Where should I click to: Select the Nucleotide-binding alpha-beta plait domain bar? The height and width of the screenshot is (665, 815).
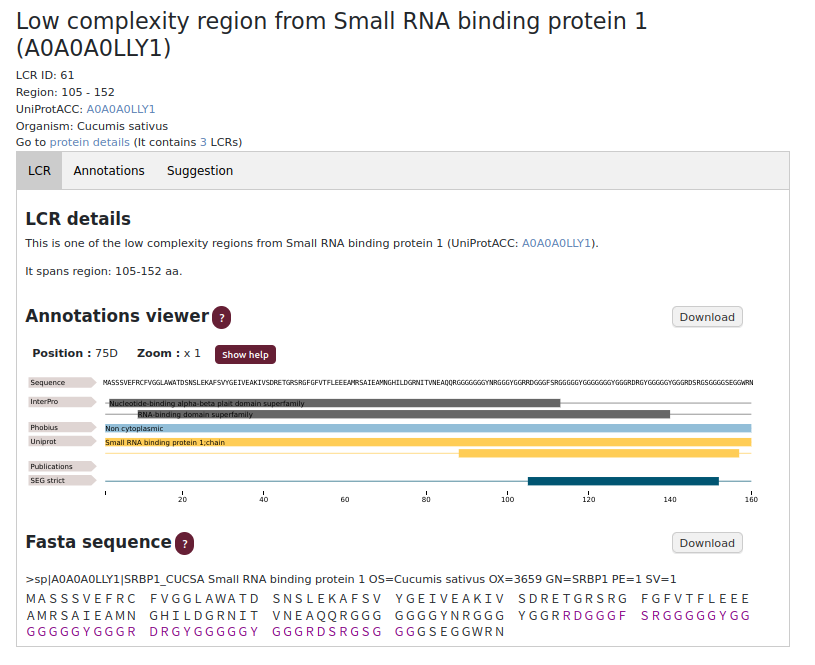[334, 403]
